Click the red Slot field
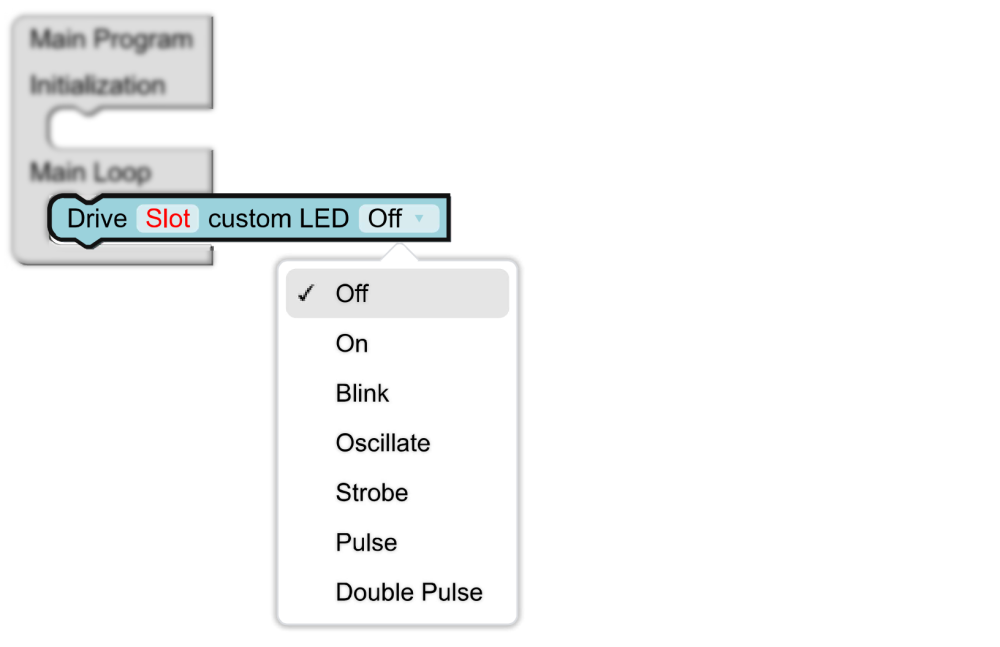The width and height of the screenshot is (1000, 647). click(168, 218)
